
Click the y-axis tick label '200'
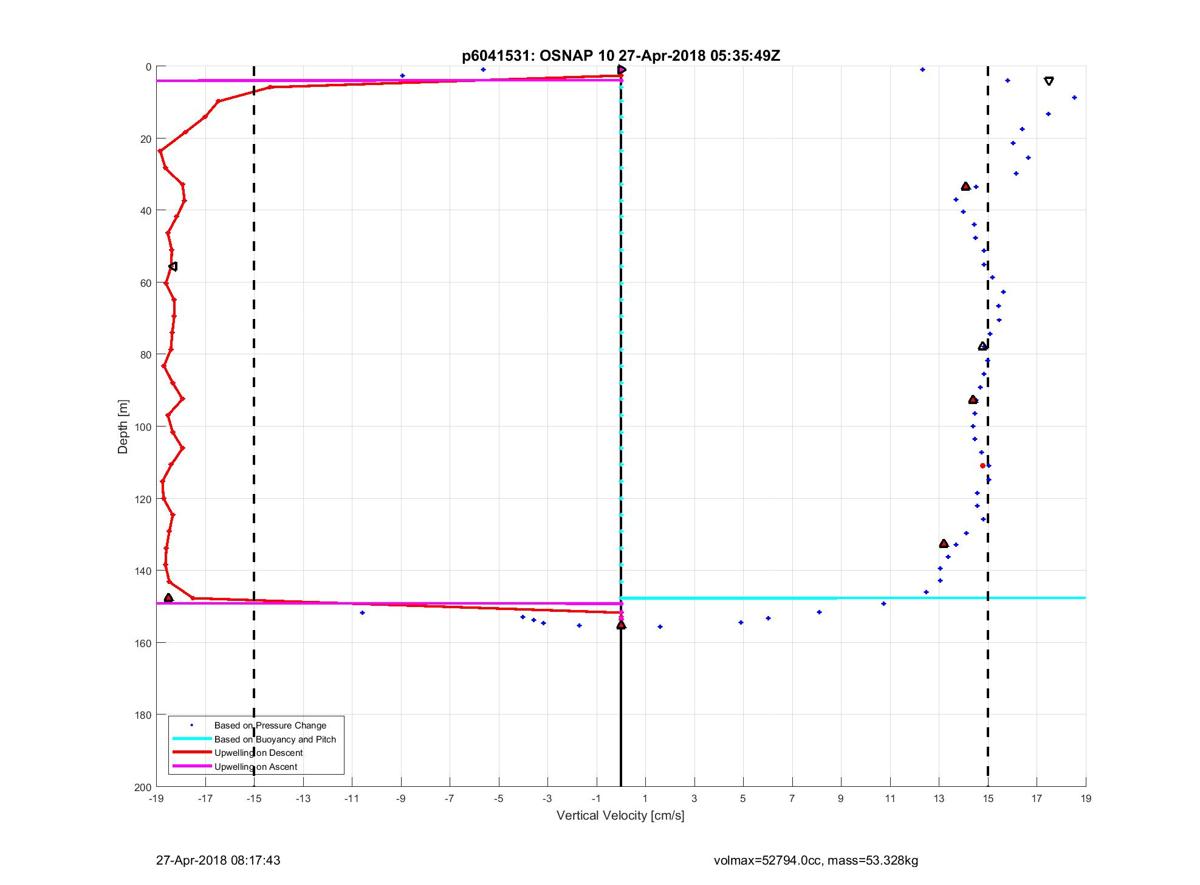(x=142, y=787)
